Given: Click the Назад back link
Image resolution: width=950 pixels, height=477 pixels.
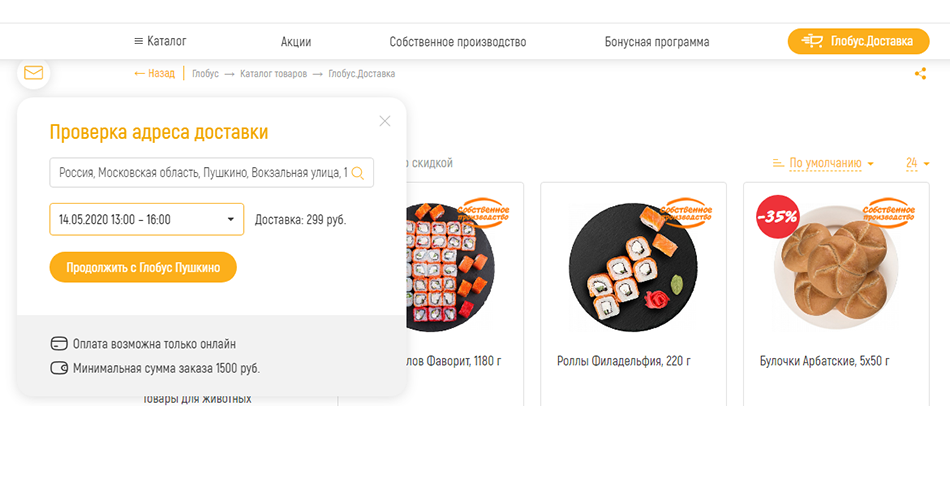Looking at the screenshot, I should (x=154, y=73).
